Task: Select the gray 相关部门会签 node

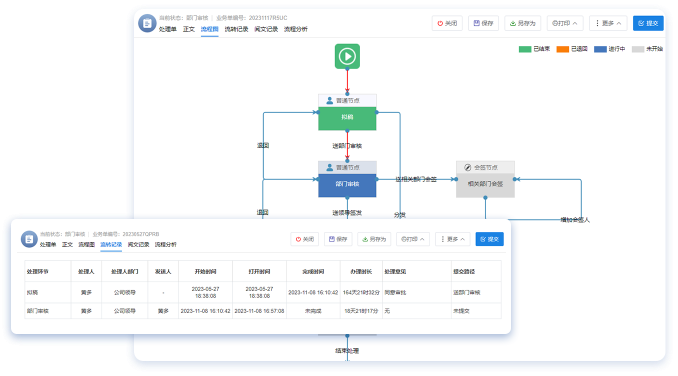Action: point(485,184)
